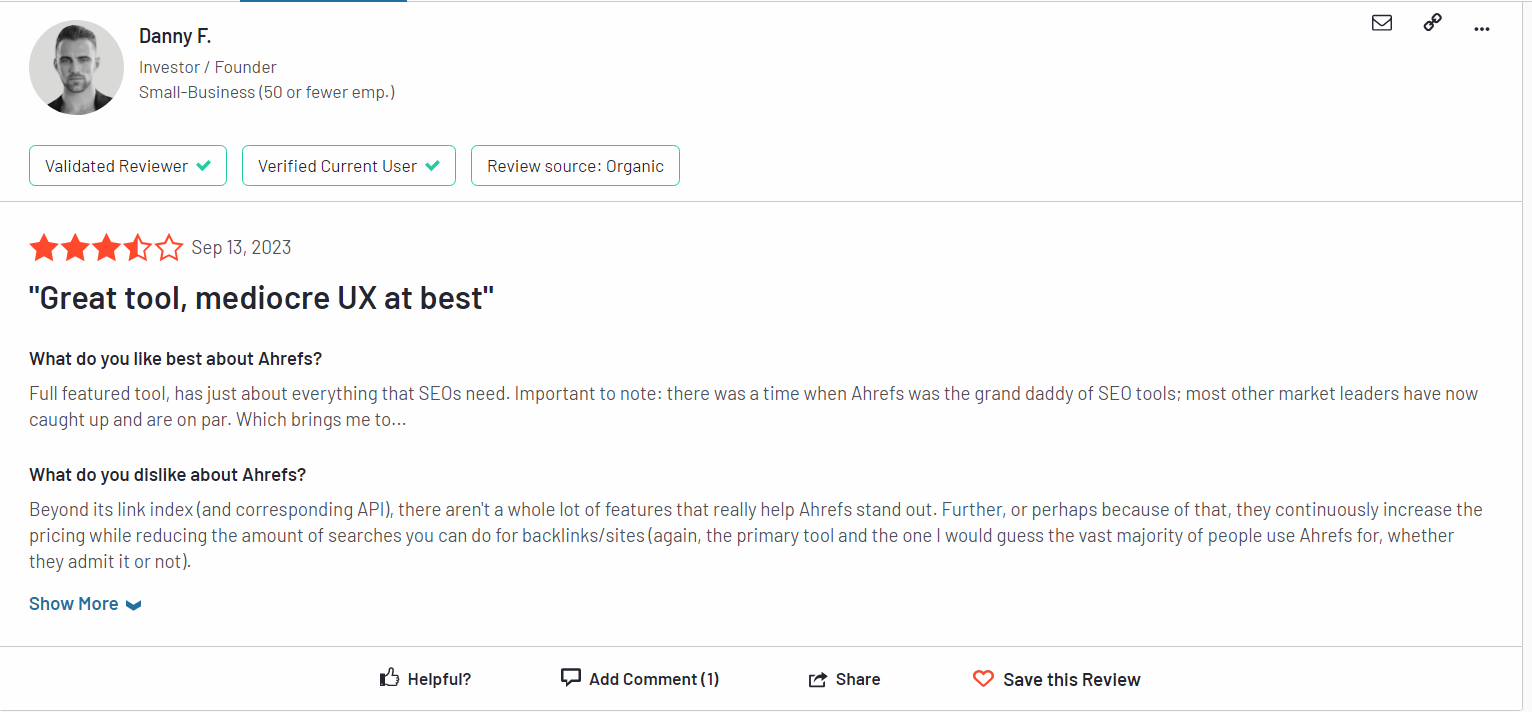Image resolution: width=1532 pixels, height=712 pixels.
Task: Click the green check on Verified Current User
Action: (x=432, y=166)
